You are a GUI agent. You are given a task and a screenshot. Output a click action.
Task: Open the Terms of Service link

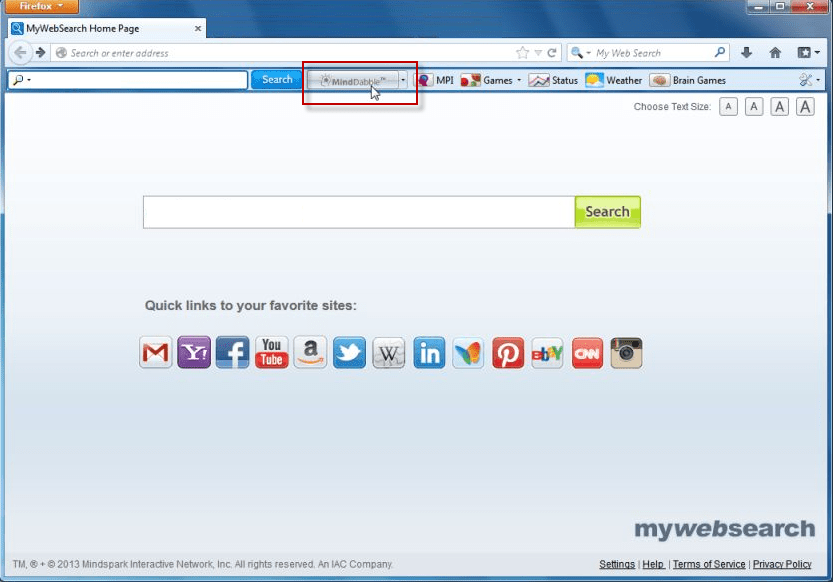click(709, 564)
